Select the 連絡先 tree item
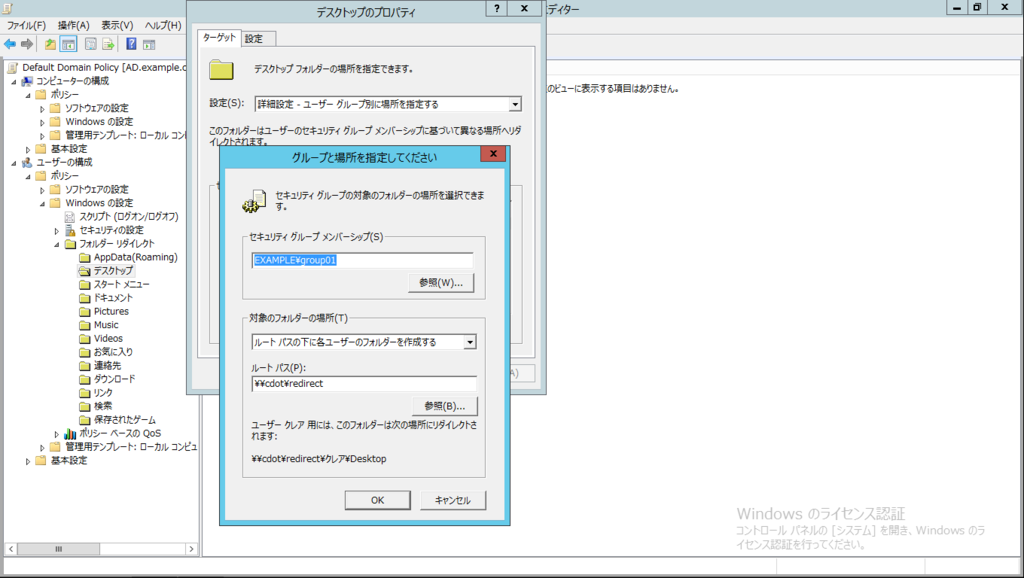Screen dimensions: 1024x578 107,366
